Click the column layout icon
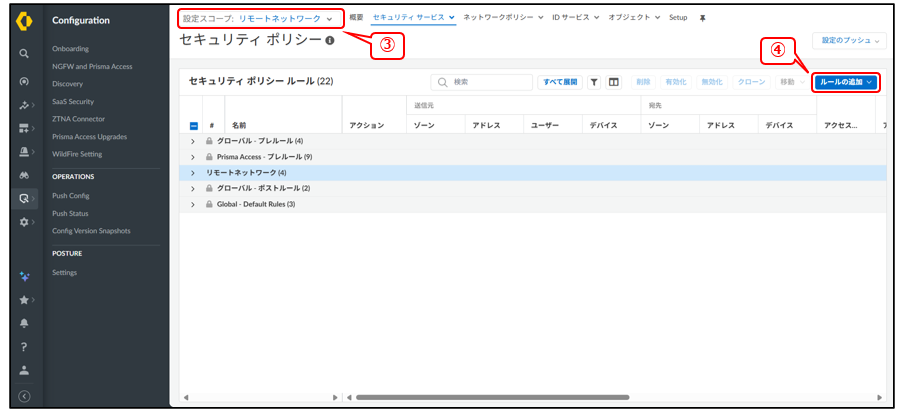The image size is (909, 418). click(613, 82)
